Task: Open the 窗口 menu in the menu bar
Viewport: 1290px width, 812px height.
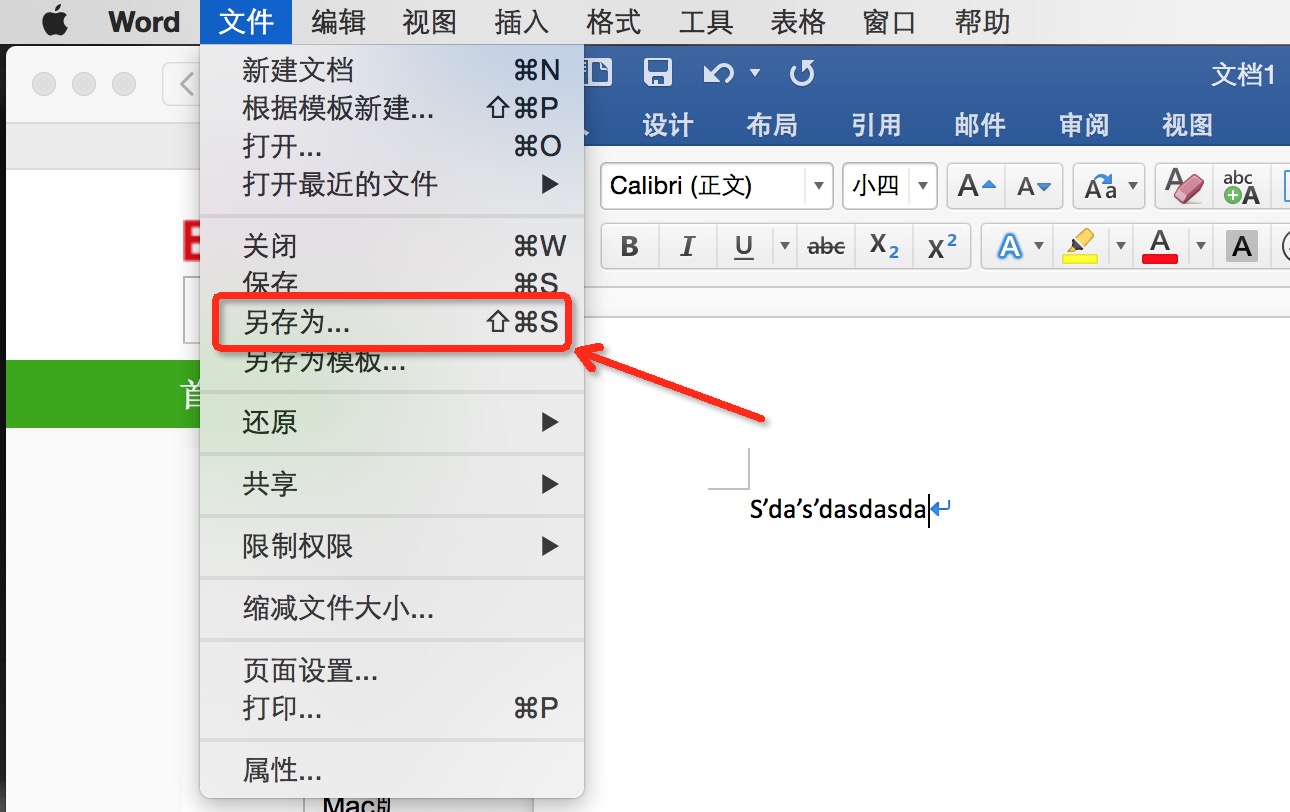Action: tap(890, 22)
